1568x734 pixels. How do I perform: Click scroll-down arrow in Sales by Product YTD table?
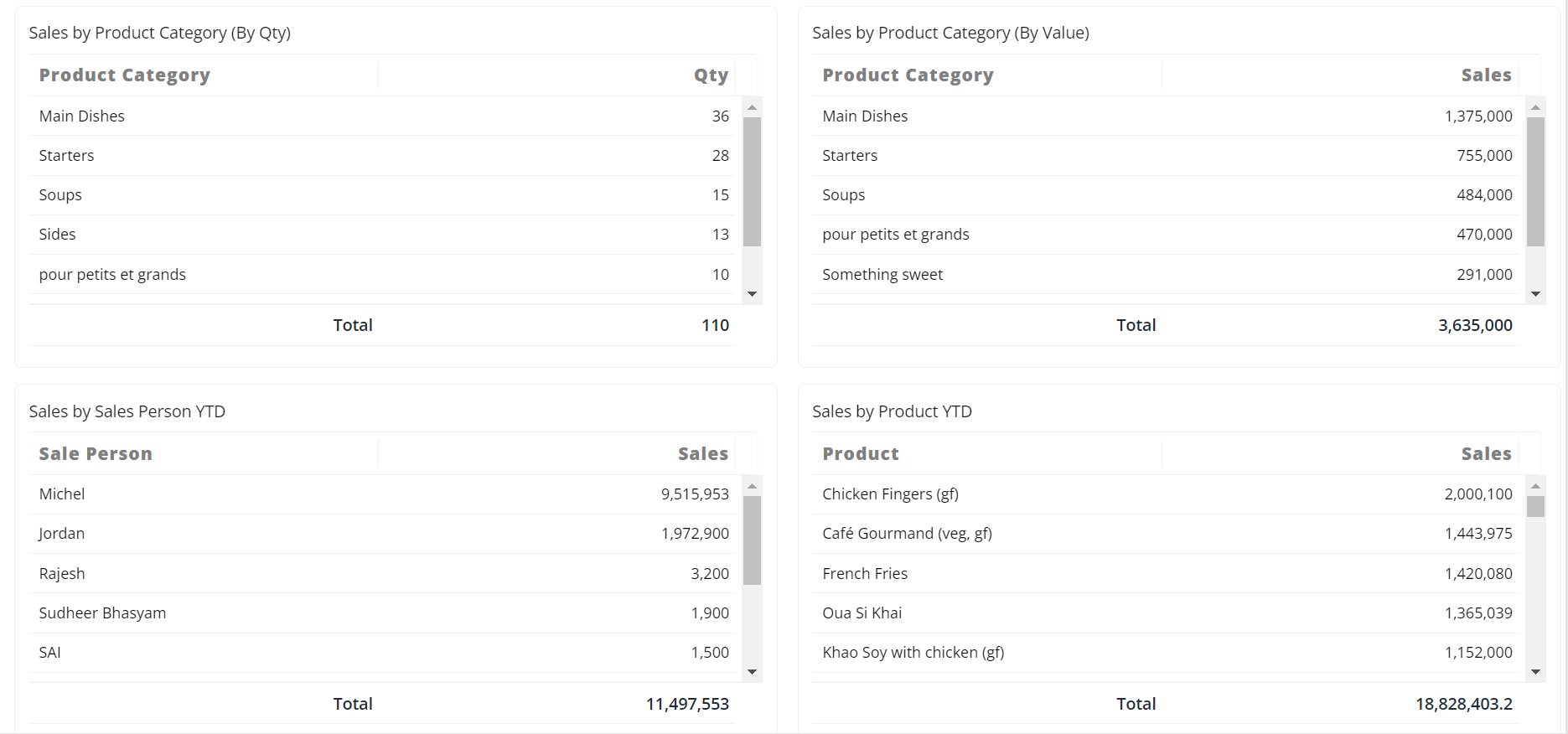coord(1535,671)
